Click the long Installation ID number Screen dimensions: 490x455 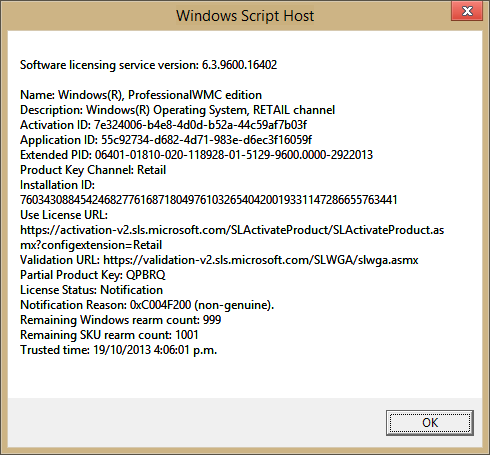click(209, 200)
